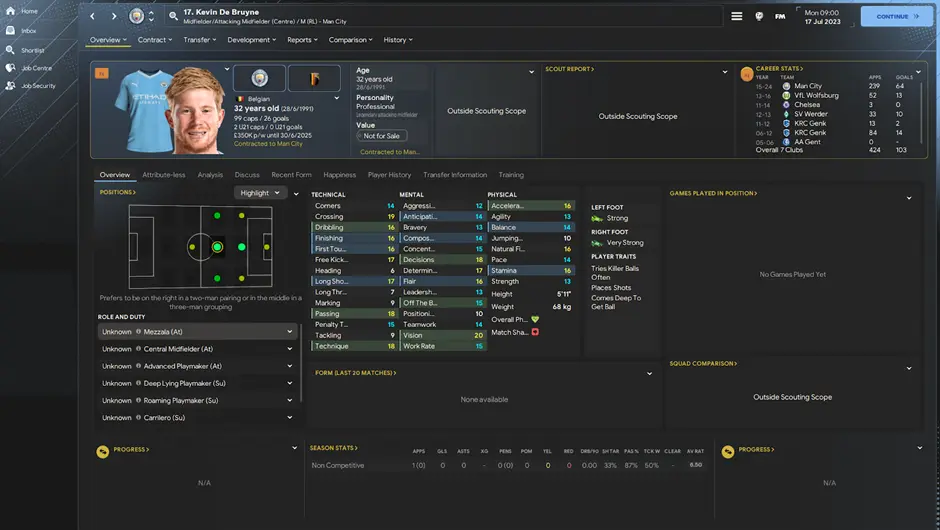Viewport: 940px width, 530px height.
Task: Click the FM logo button
Action: pos(780,16)
